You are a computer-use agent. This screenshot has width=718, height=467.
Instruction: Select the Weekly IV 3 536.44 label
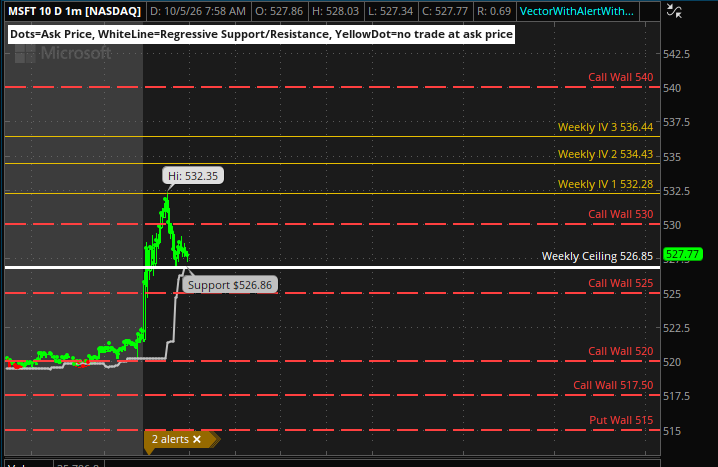tap(605, 127)
